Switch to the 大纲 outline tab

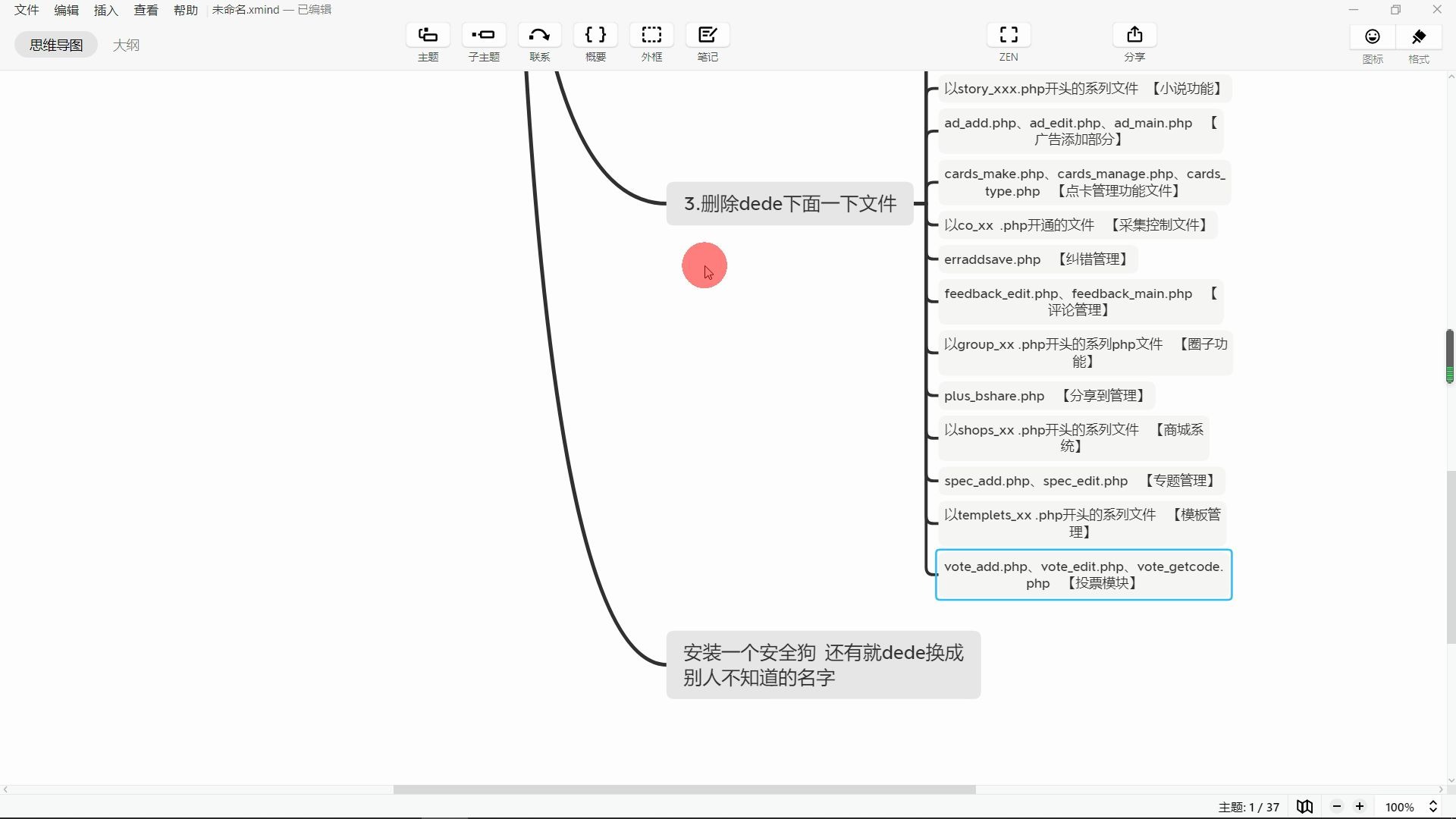tap(126, 45)
